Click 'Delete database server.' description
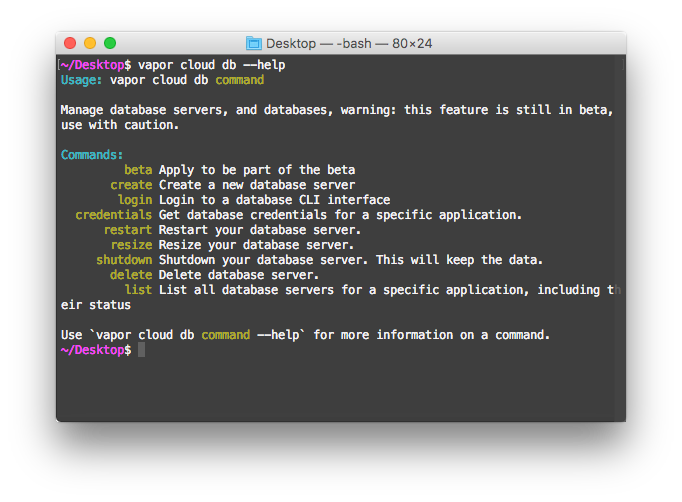Screen dimensions: 682x502 click(x=239, y=275)
